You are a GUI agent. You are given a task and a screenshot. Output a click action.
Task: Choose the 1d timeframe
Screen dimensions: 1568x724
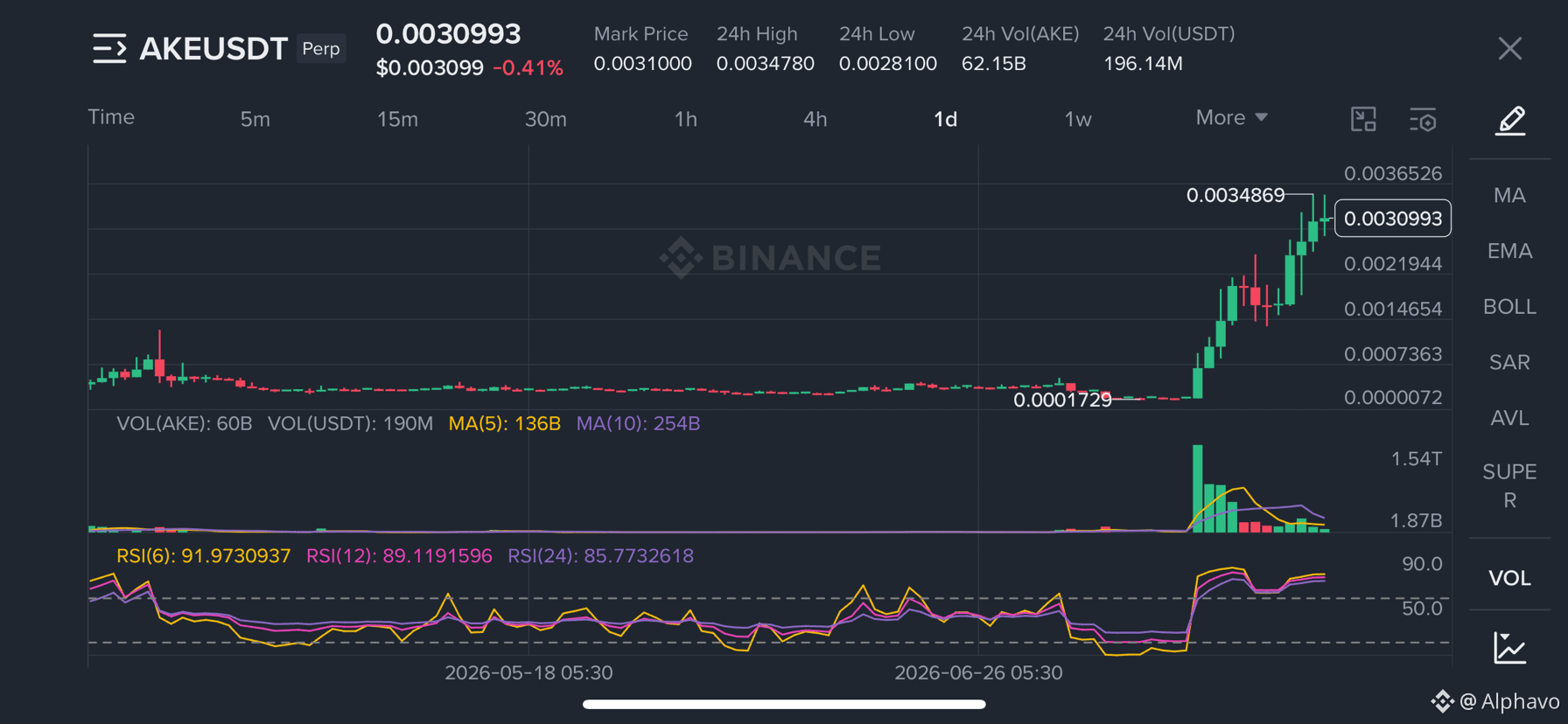pos(945,119)
